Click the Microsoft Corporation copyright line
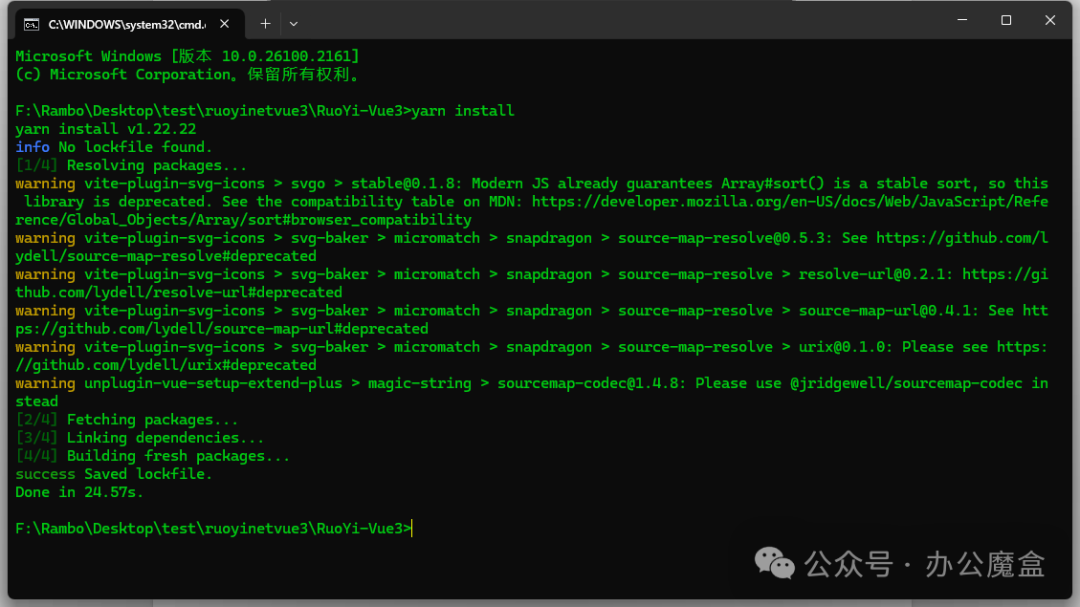The width and height of the screenshot is (1080, 607). pos(187,74)
